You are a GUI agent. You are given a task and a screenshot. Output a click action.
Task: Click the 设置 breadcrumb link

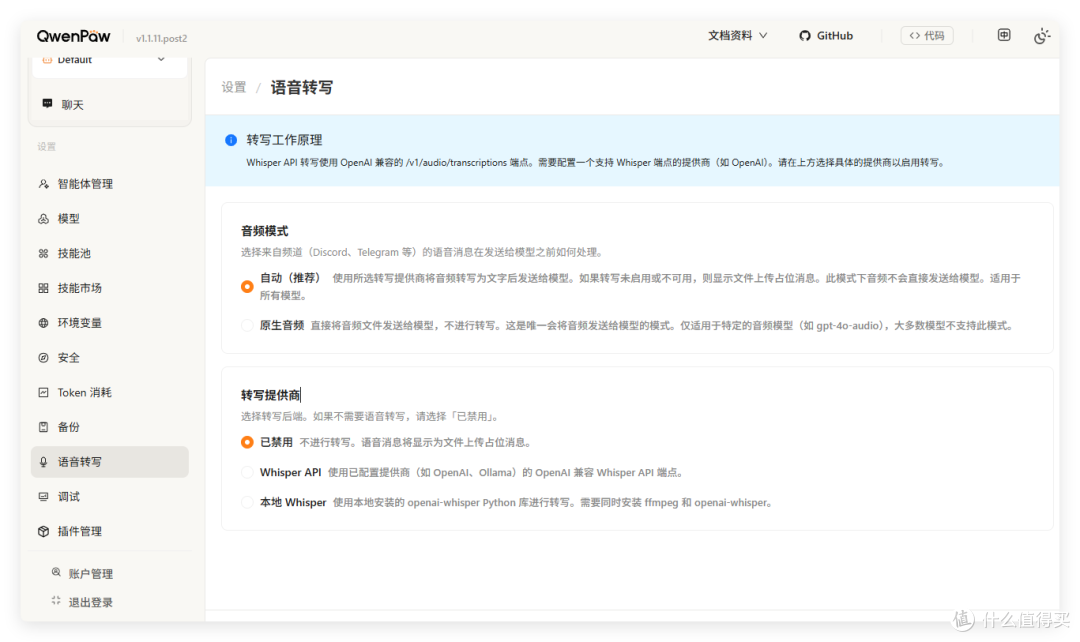[233, 87]
